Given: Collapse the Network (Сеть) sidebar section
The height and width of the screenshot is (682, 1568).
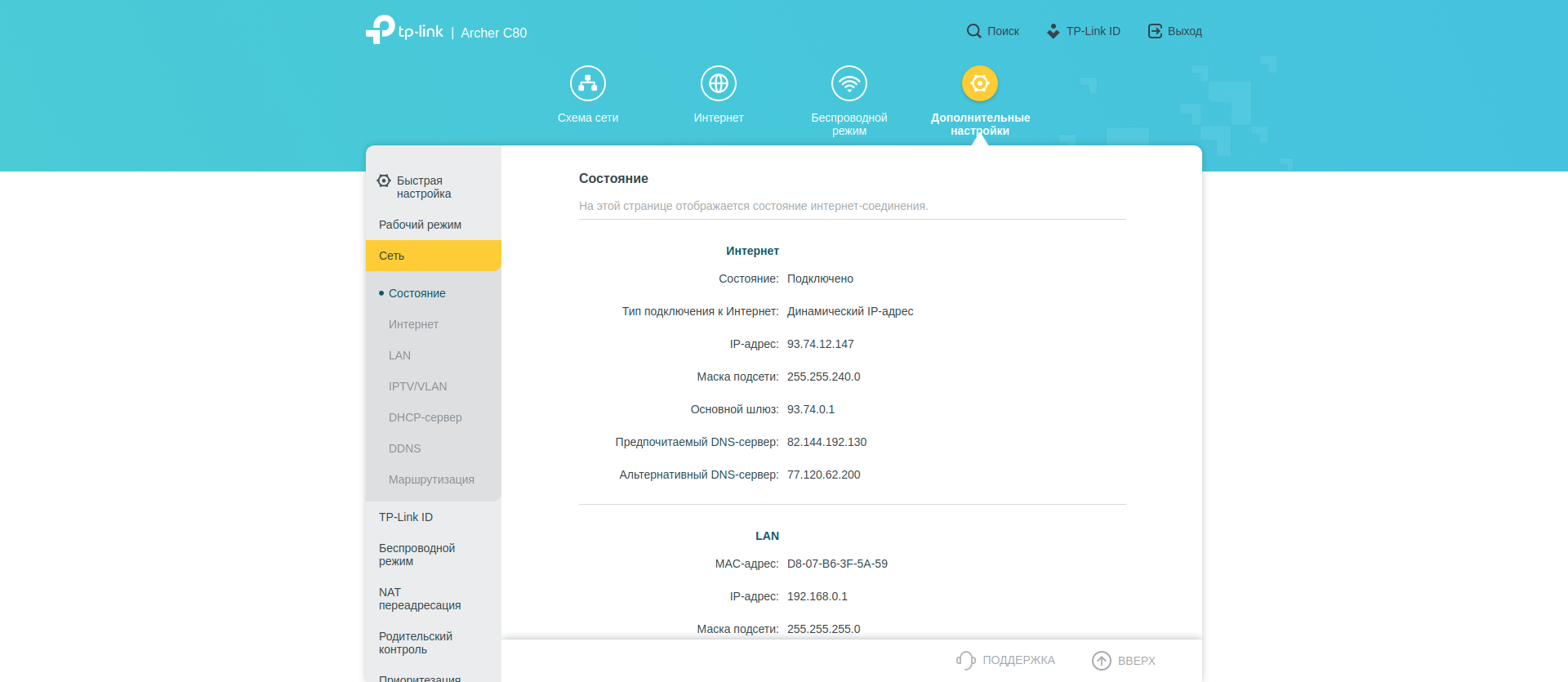Looking at the screenshot, I should pyautogui.click(x=433, y=256).
